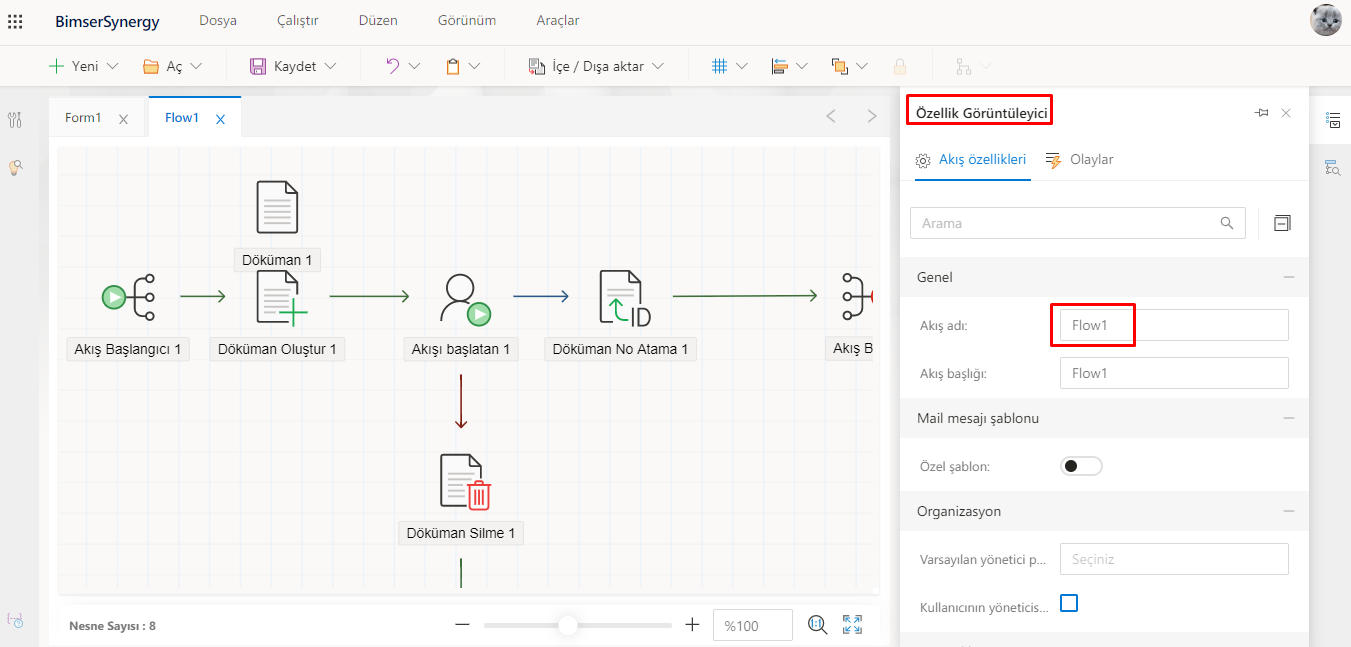Click the undo arrow icon
The width and height of the screenshot is (1351, 647).
[x=393, y=66]
